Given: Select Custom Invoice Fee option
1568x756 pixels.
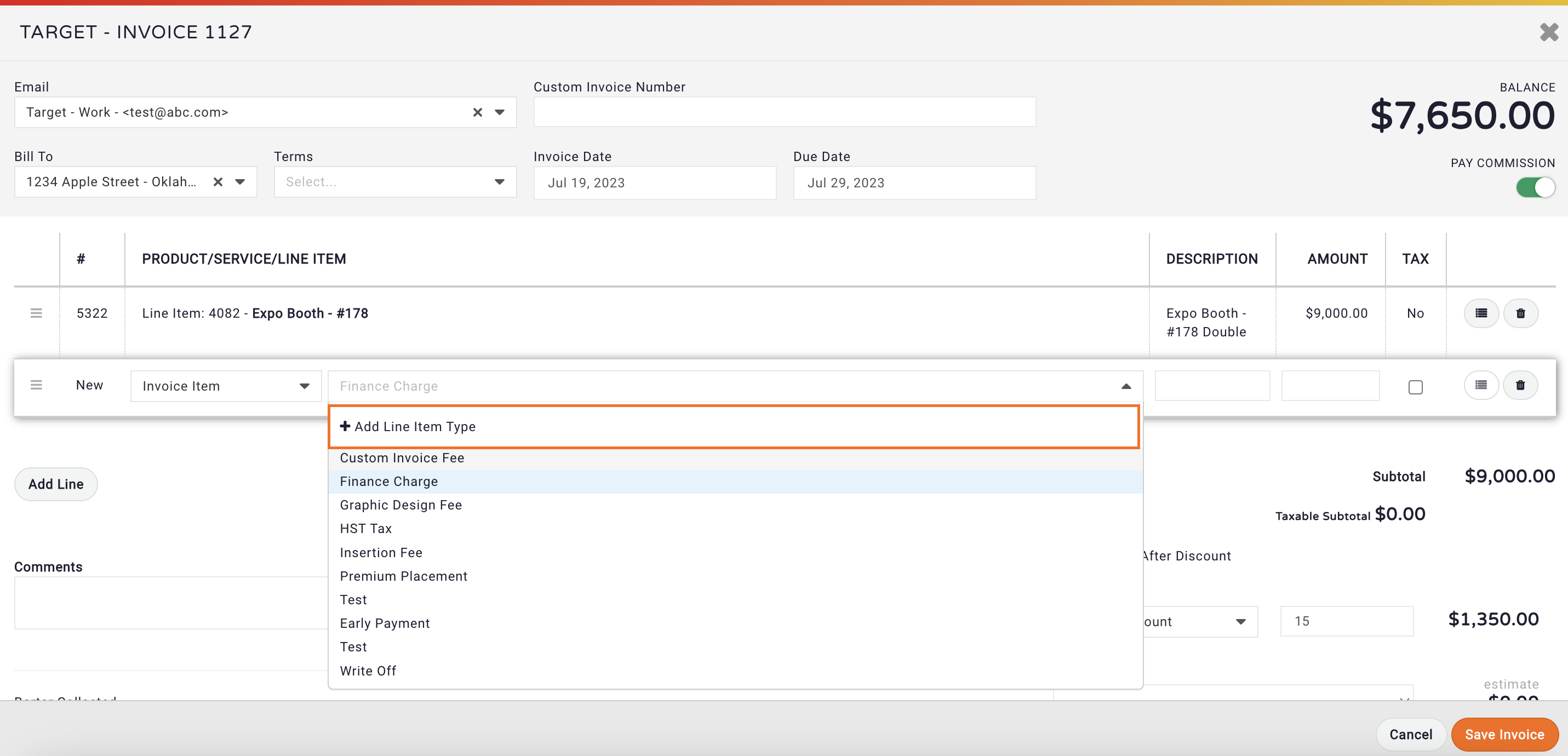Looking at the screenshot, I should click(735, 458).
